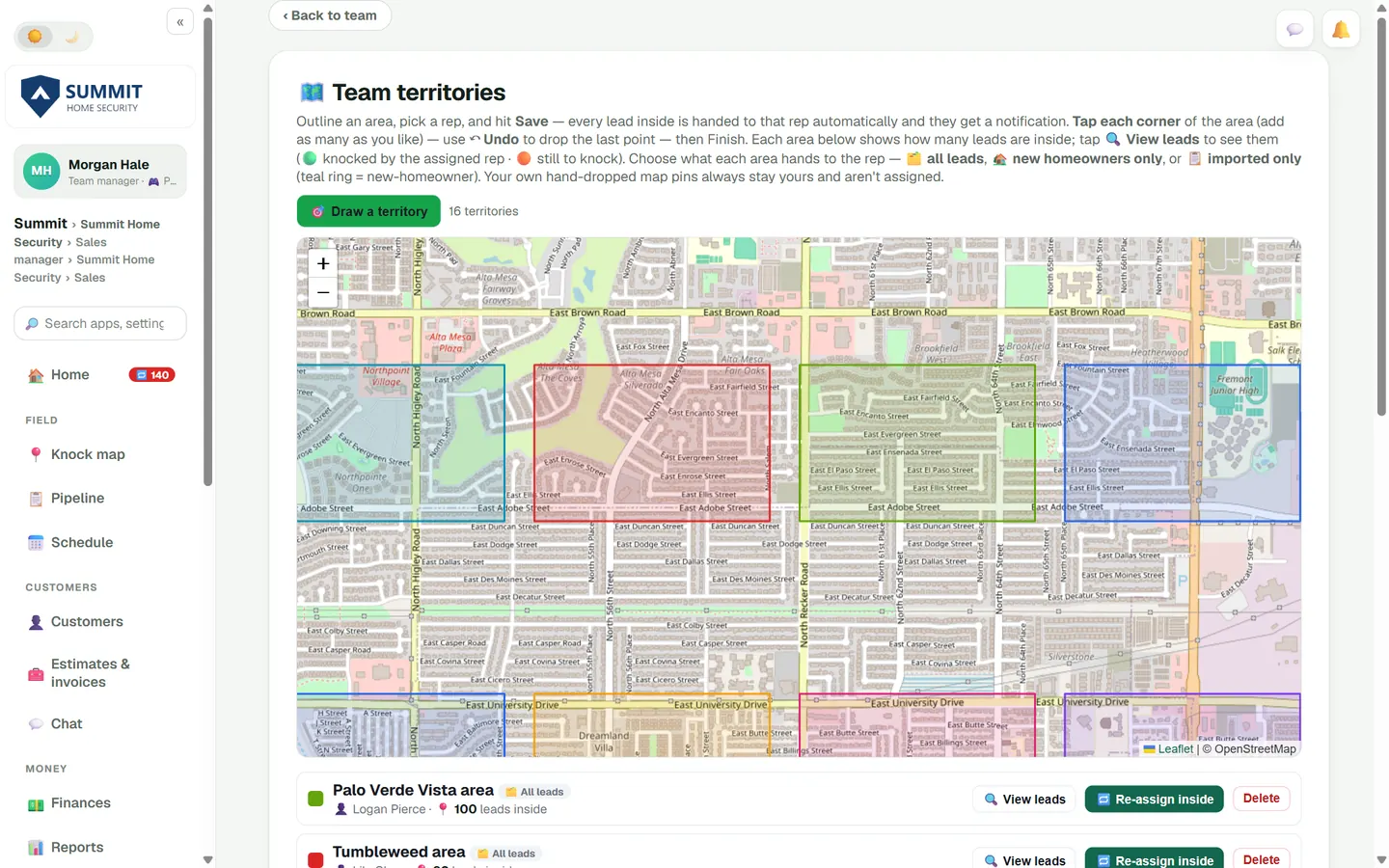Click the person icon beside Customers

click(36, 622)
